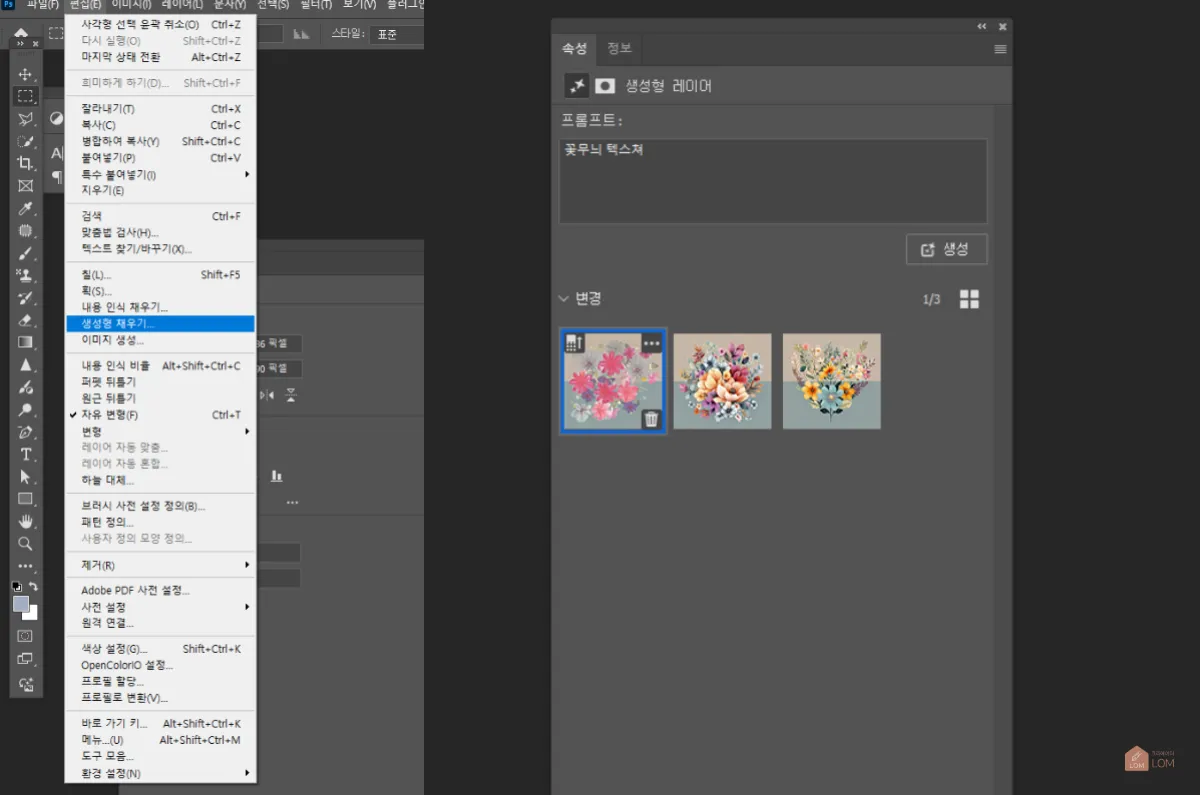1200x795 pixels.
Task: Click the generative layer sparkle icon
Action: pyautogui.click(x=577, y=86)
